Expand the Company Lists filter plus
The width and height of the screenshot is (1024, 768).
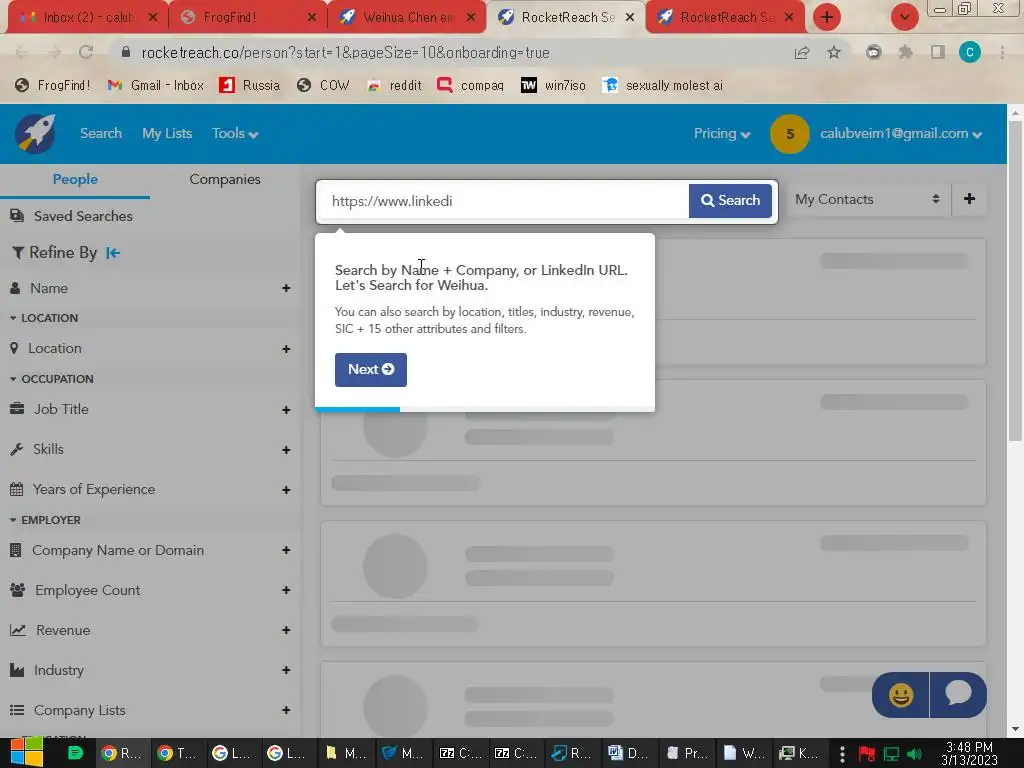click(286, 710)
